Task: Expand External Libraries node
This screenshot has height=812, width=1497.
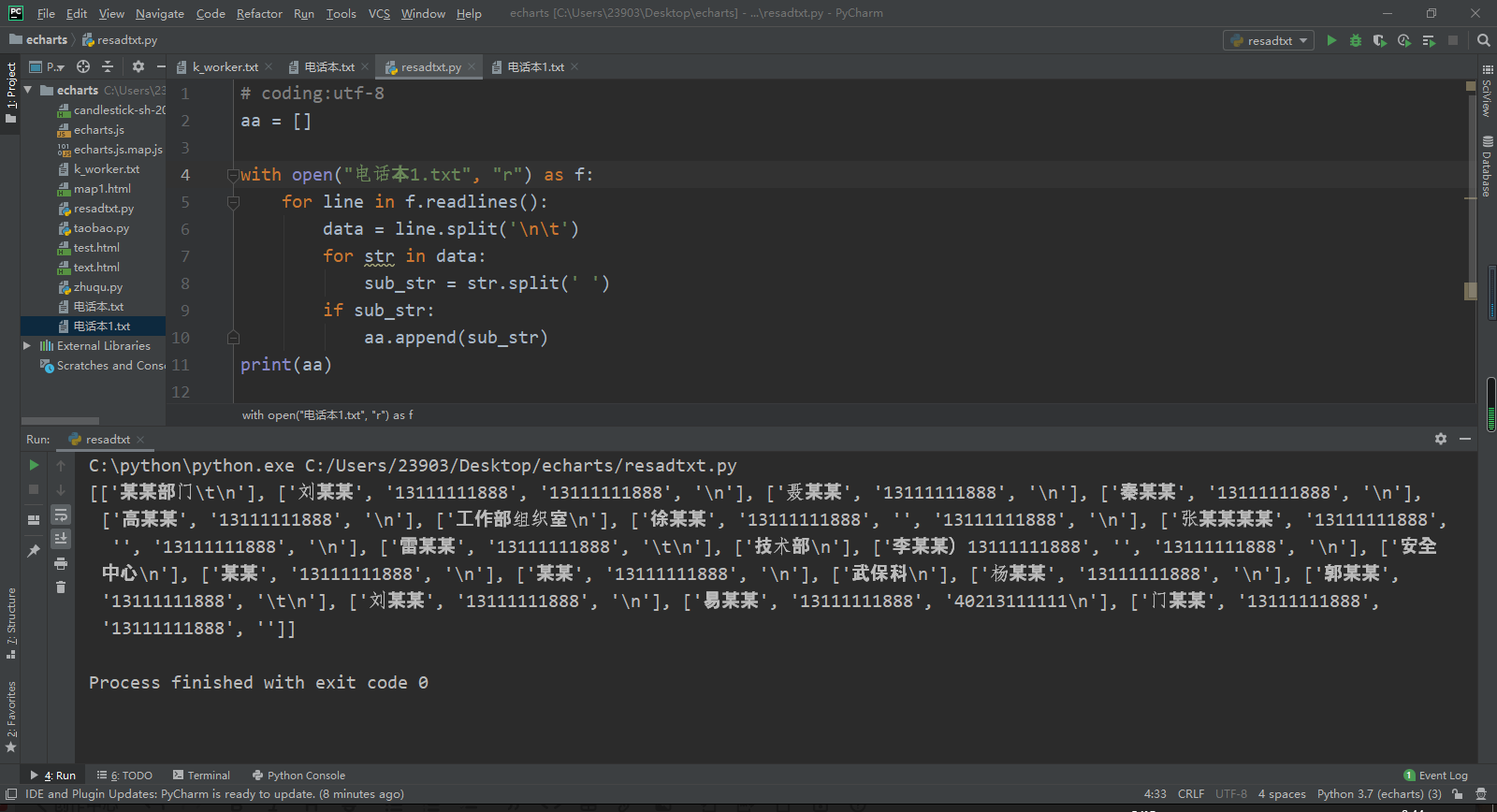Action: point(27,345)
